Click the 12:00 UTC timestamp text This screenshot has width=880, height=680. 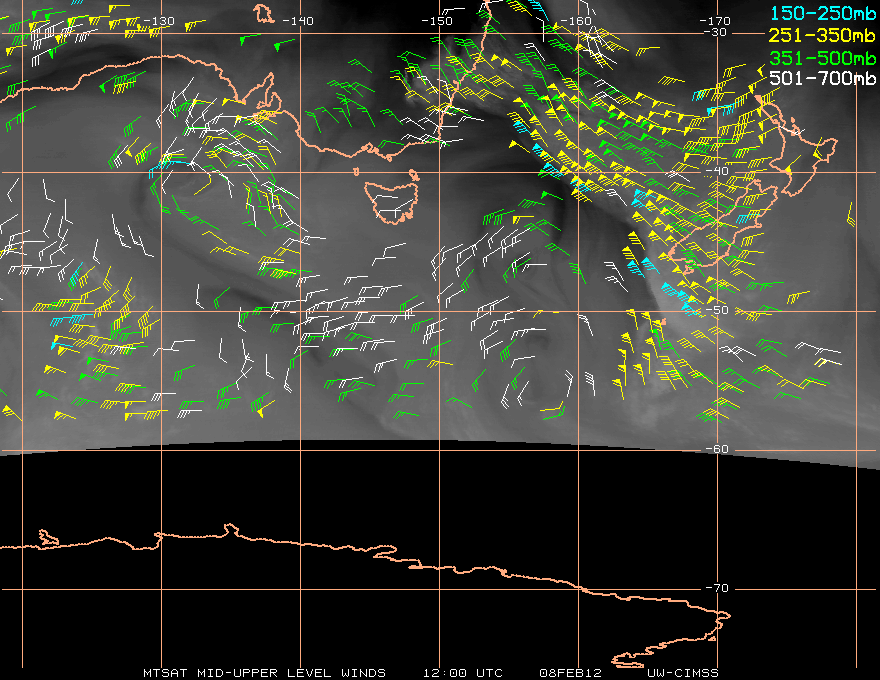click(462, 672)
